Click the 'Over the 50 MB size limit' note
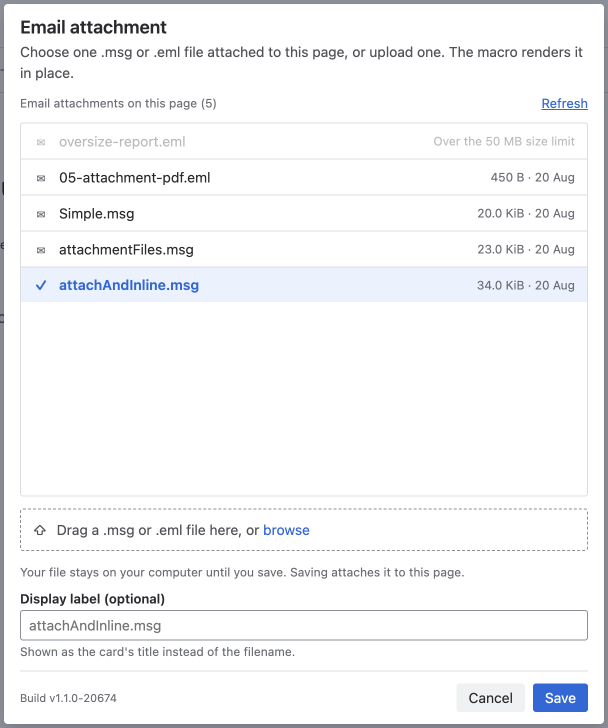The image size is (608, 728). click(504, 142)
